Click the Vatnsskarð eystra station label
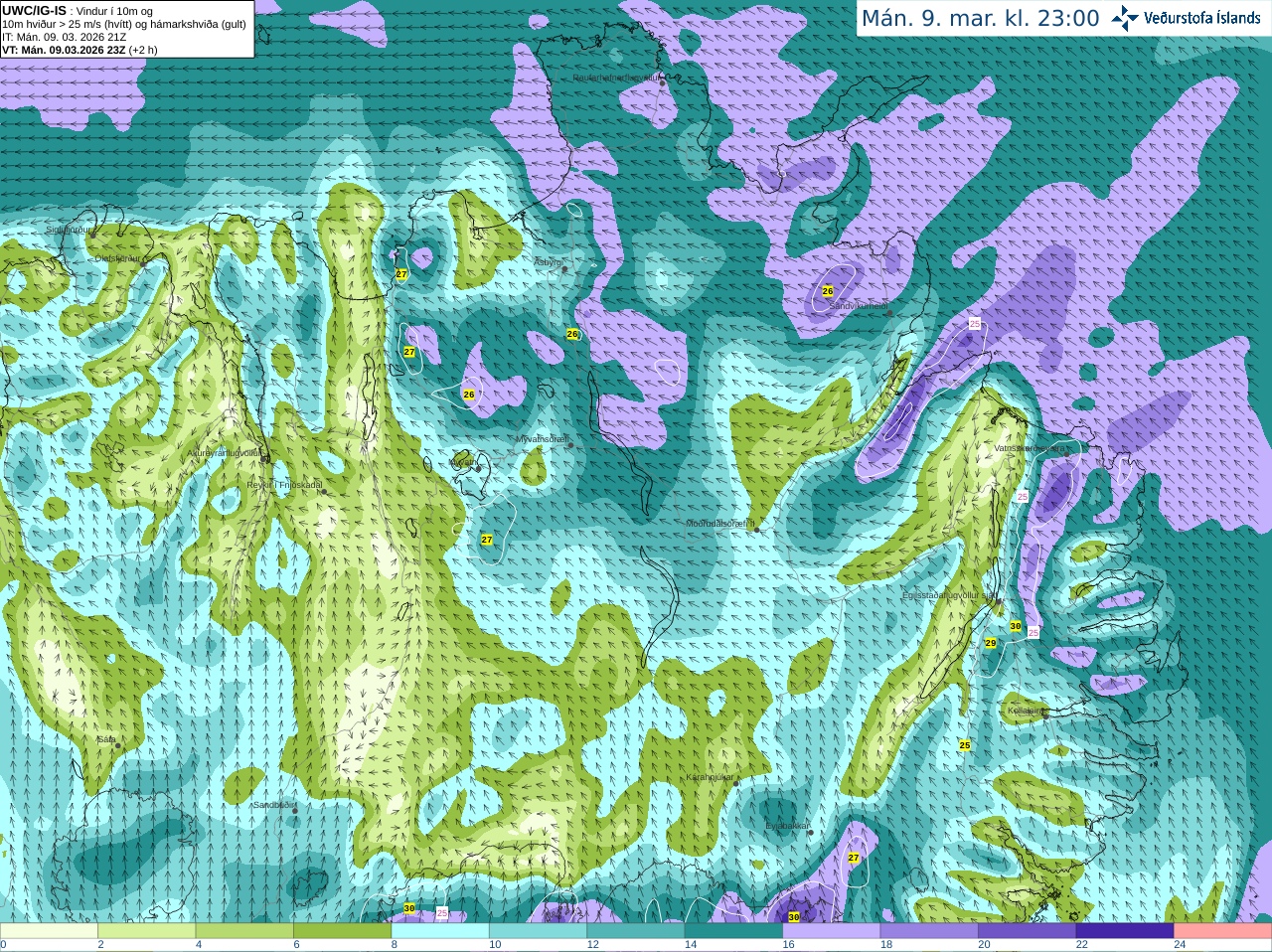This screenshot has width=1272, height=952. [x=1031, y=448]
